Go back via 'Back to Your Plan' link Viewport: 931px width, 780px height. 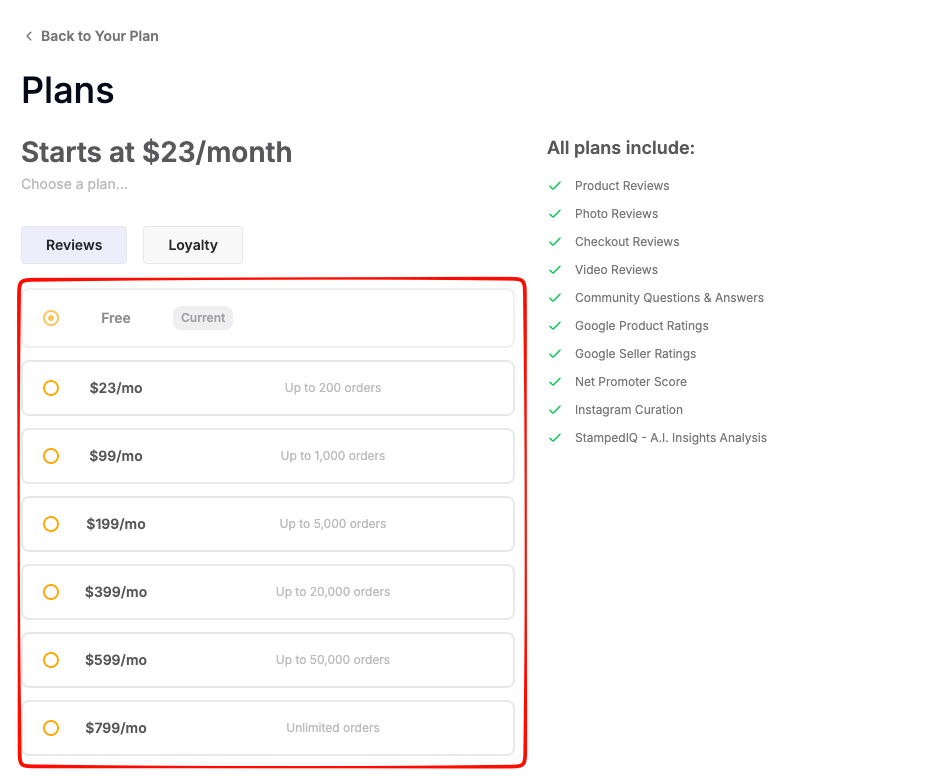[x=99, y=36]
